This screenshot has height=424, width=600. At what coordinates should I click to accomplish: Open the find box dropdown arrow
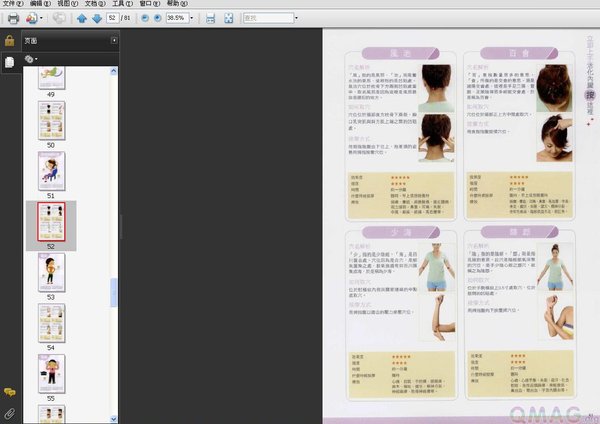click(295, 18)
